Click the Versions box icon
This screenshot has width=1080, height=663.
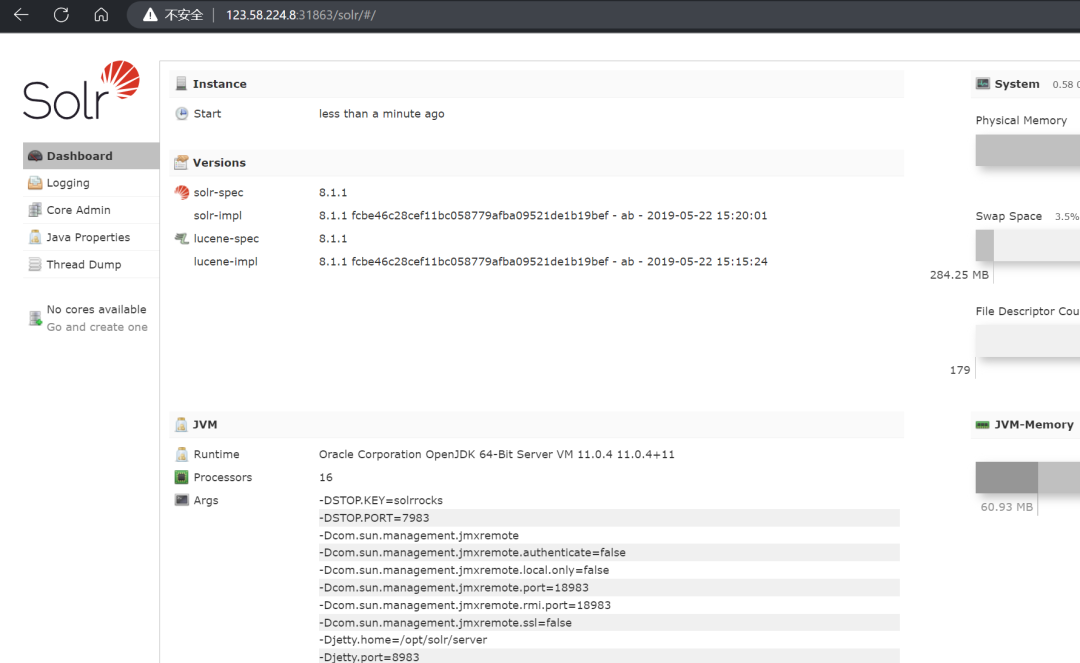pyautogui.click(x=181, y=162)
